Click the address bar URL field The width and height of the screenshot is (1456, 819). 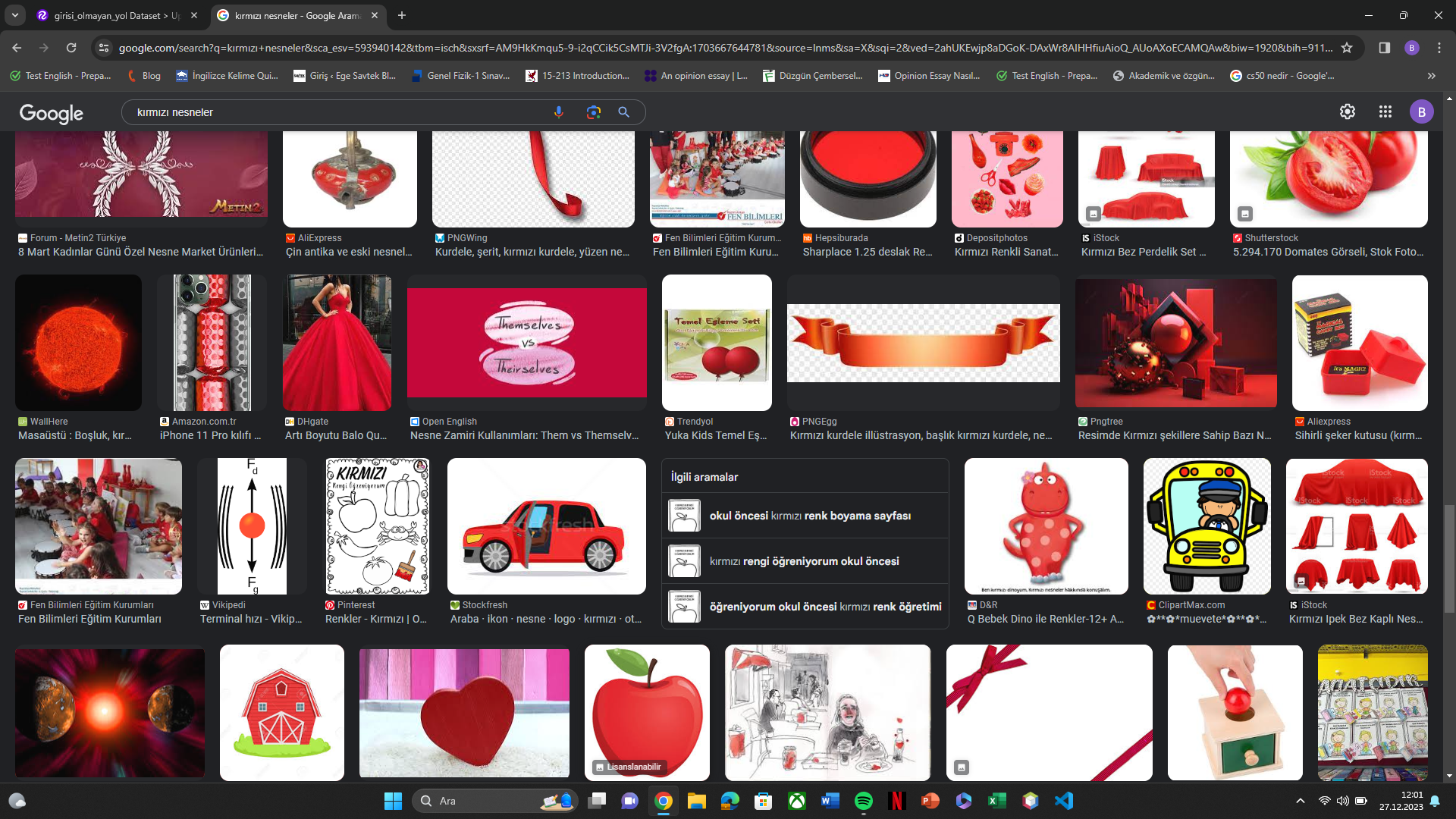point(455,47)
